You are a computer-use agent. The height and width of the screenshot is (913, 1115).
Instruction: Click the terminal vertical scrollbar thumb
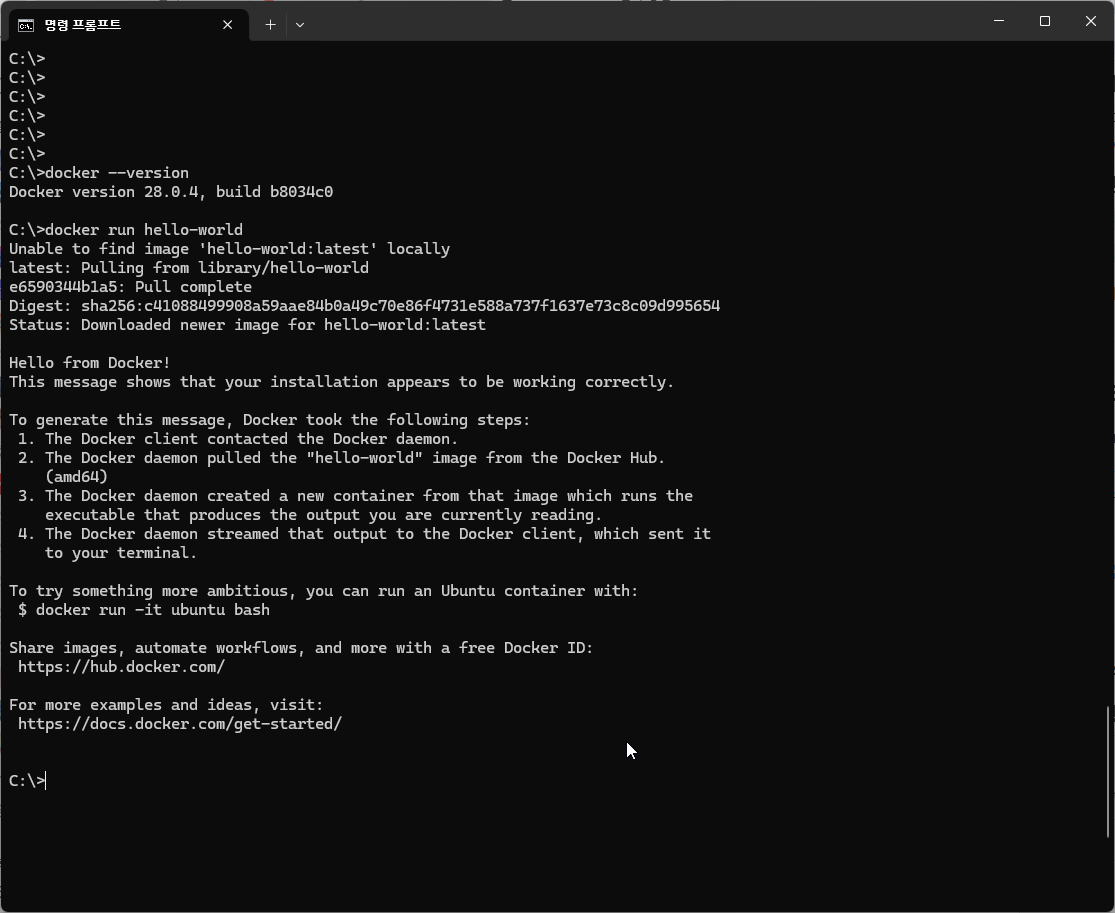(1108, 771)
